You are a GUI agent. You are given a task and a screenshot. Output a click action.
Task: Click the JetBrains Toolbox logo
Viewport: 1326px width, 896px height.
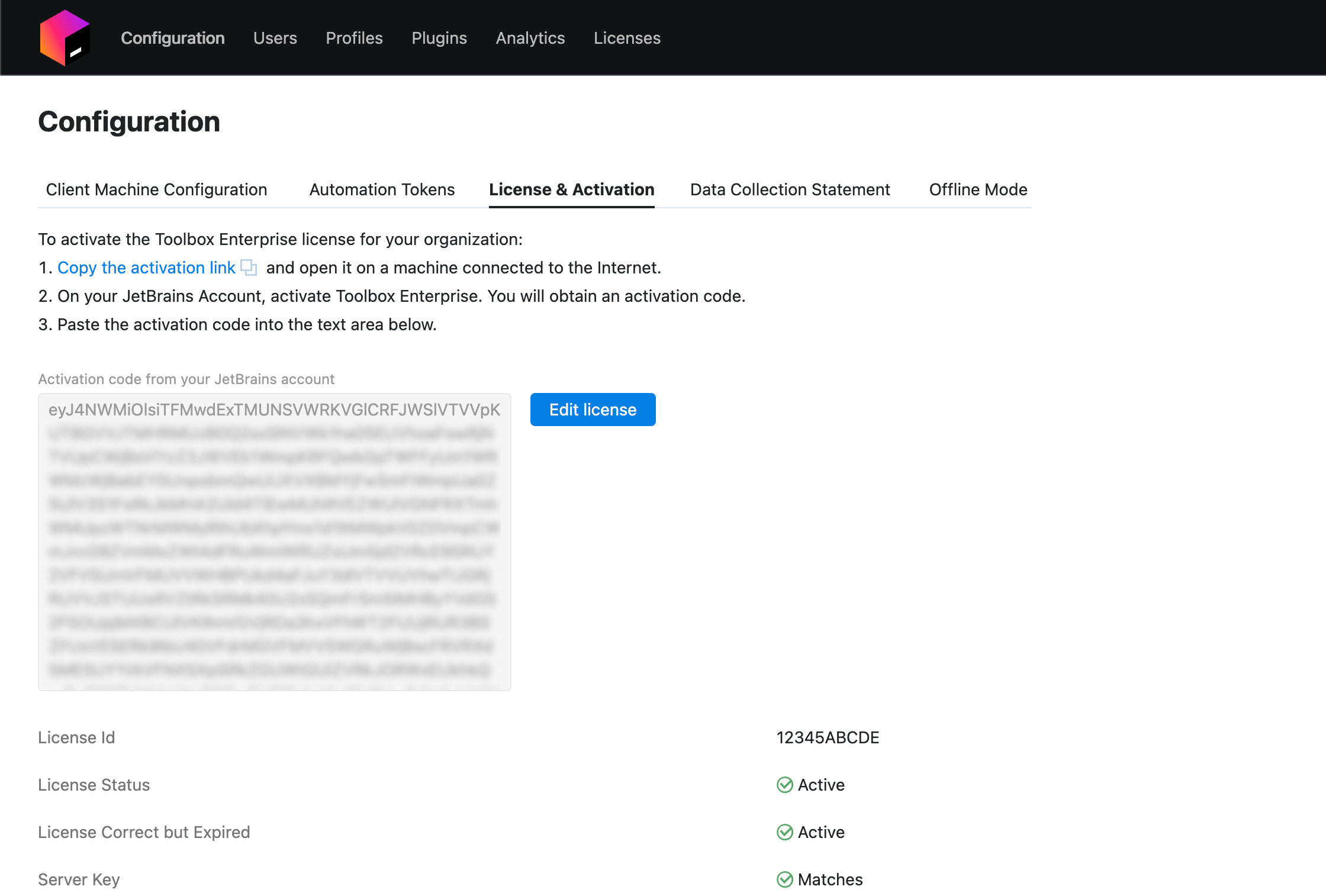point(65,37)
